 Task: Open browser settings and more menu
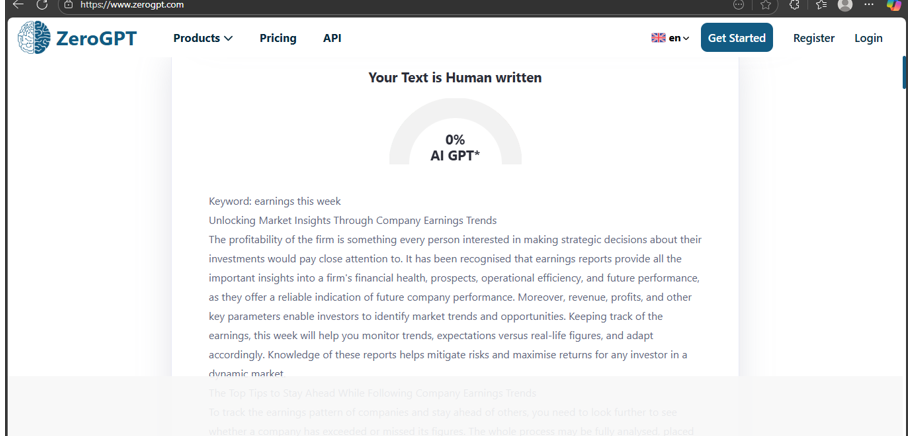869,5
